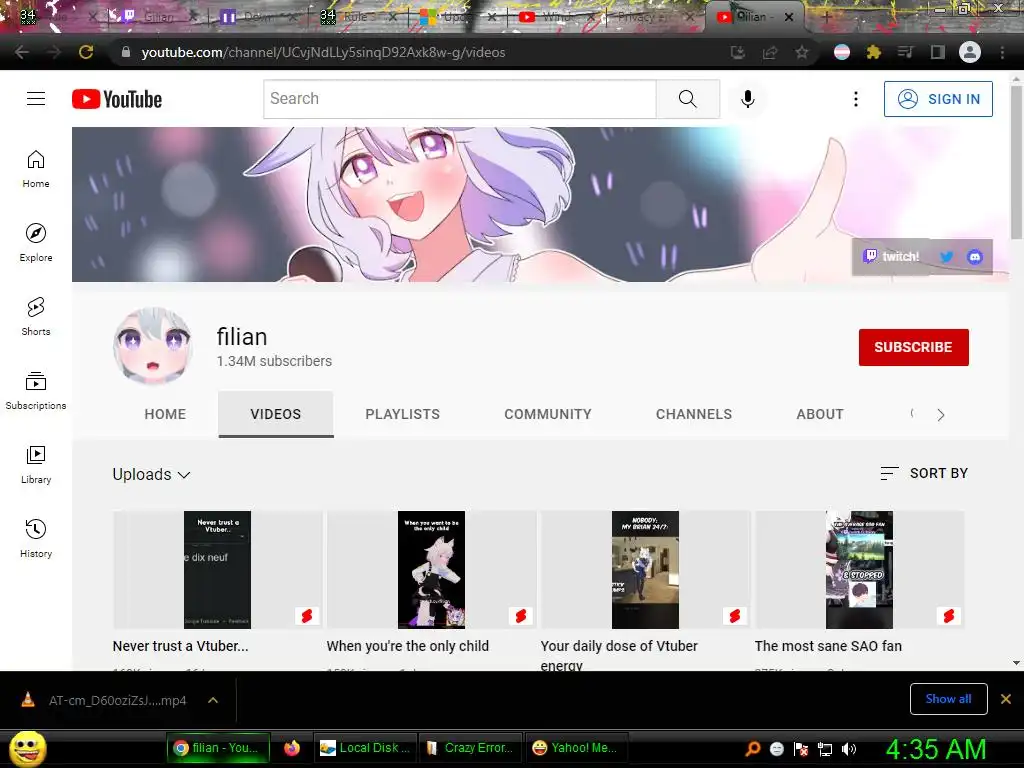Open a new browser tab with plus
The height and width of the screenshot is (768, 1024).
coord(826,18)
